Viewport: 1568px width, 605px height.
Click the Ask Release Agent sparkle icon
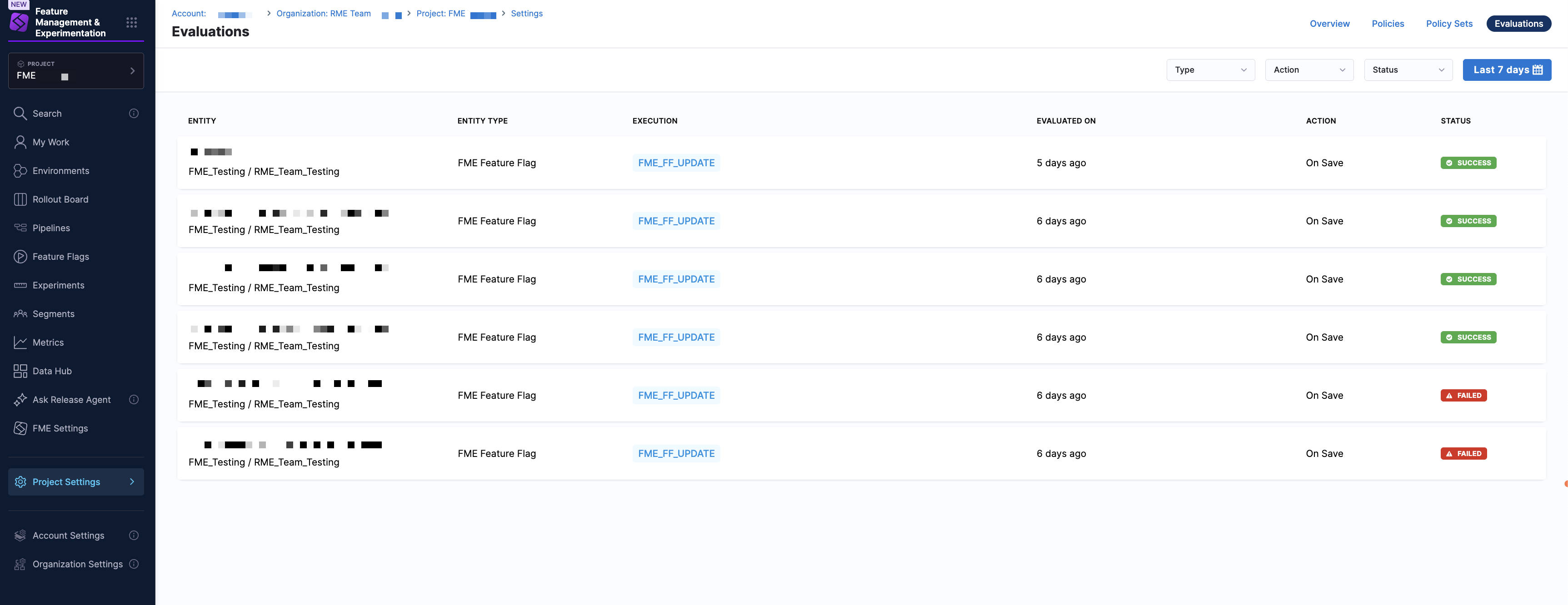pos(20,400)
